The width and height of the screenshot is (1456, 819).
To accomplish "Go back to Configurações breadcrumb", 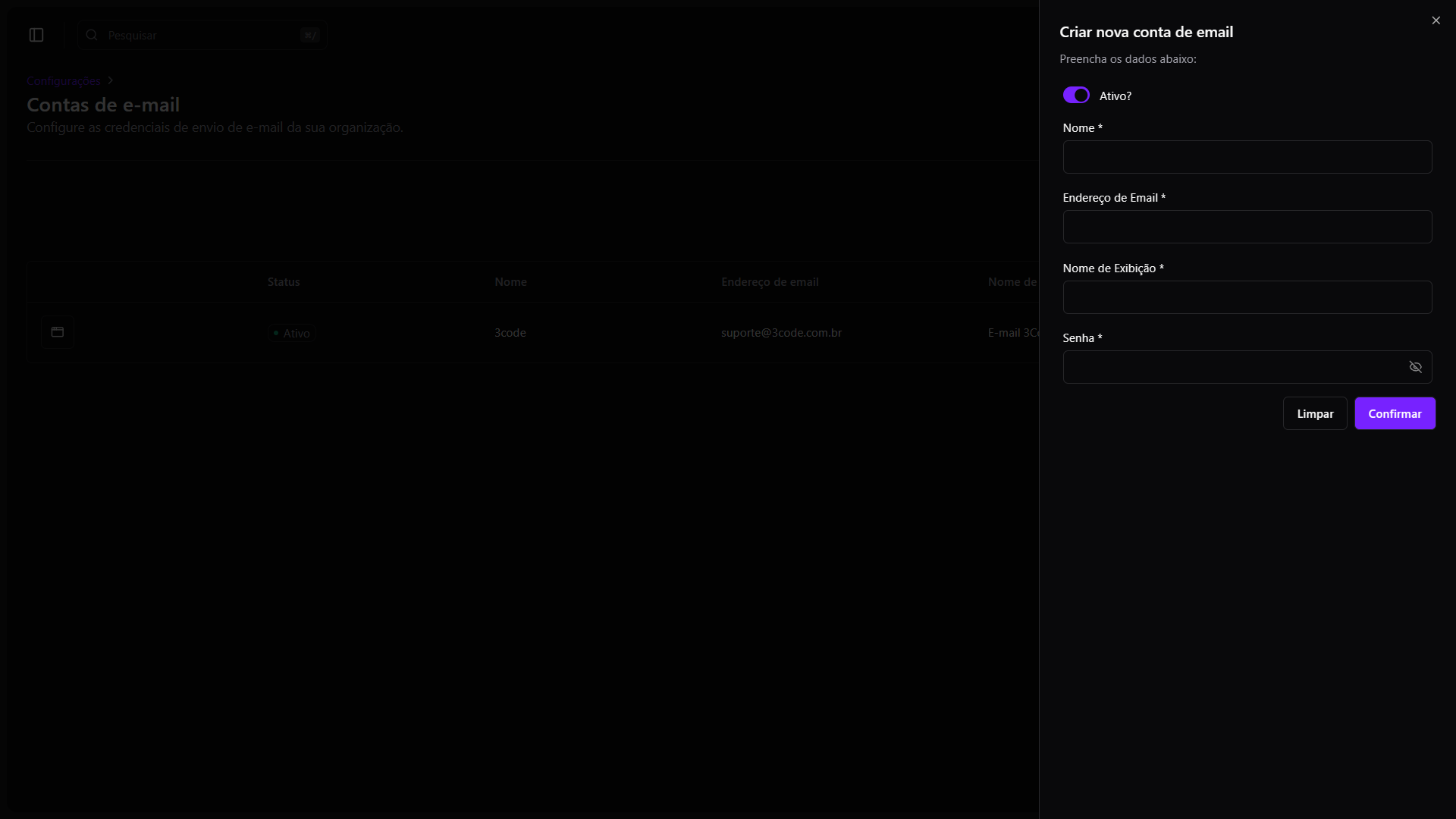I will pyautogui.click(x=64, y=81).
